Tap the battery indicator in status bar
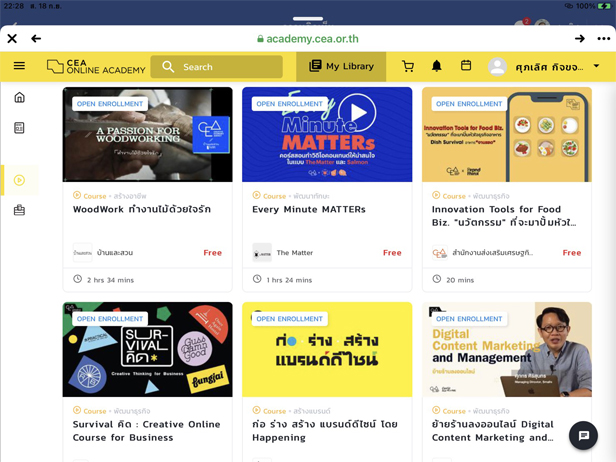This screenshot has width=616, height=462. click(x=603, y=6)
